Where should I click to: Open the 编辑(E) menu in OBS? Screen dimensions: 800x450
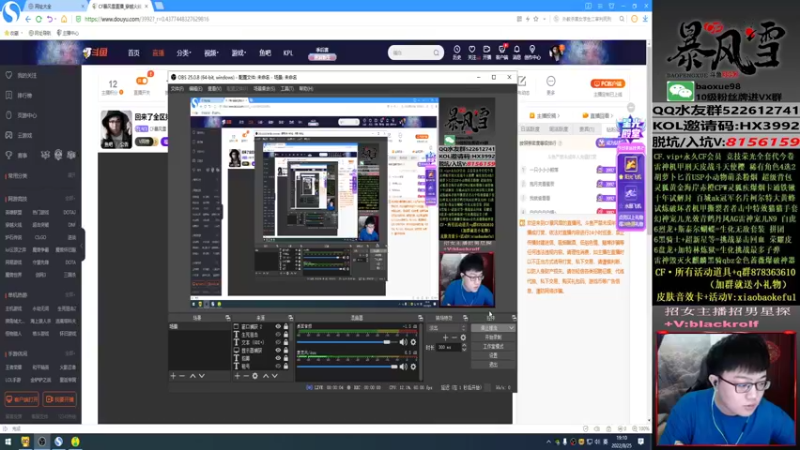pos(195,89)
